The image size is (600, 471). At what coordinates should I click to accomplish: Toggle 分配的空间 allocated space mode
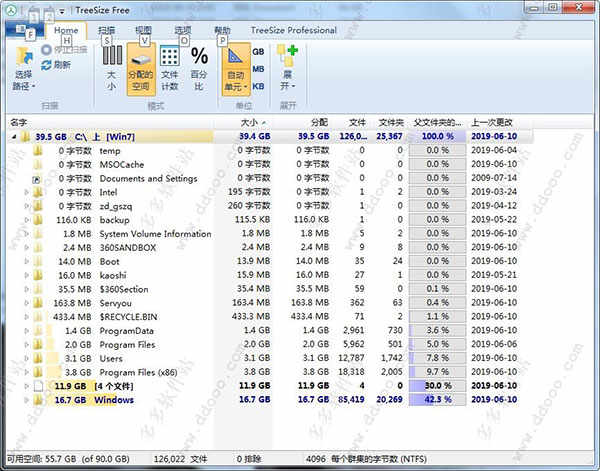(x=141, y=68)
